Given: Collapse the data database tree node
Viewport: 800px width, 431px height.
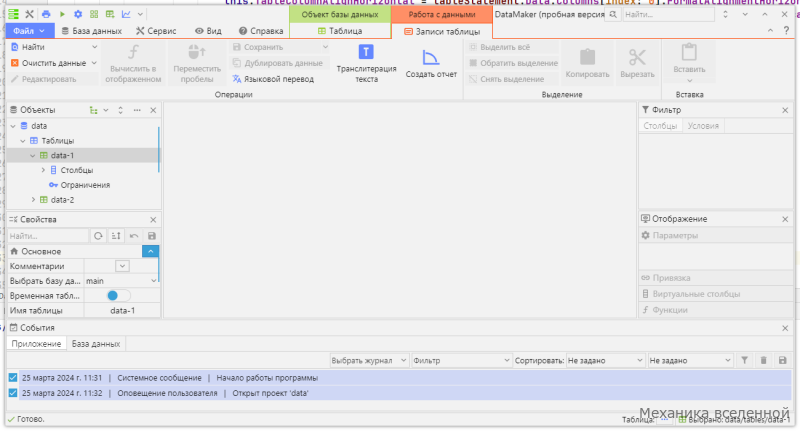Looking at the screenshot, I should coord(13,126).
